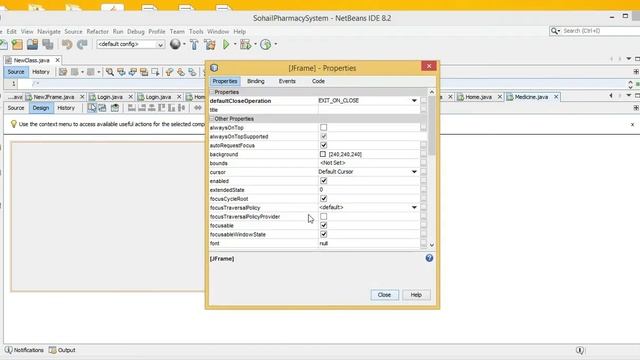Toggle Highlight Search icon in editor toolbar

pyautogui.click(x=144, y=72)
